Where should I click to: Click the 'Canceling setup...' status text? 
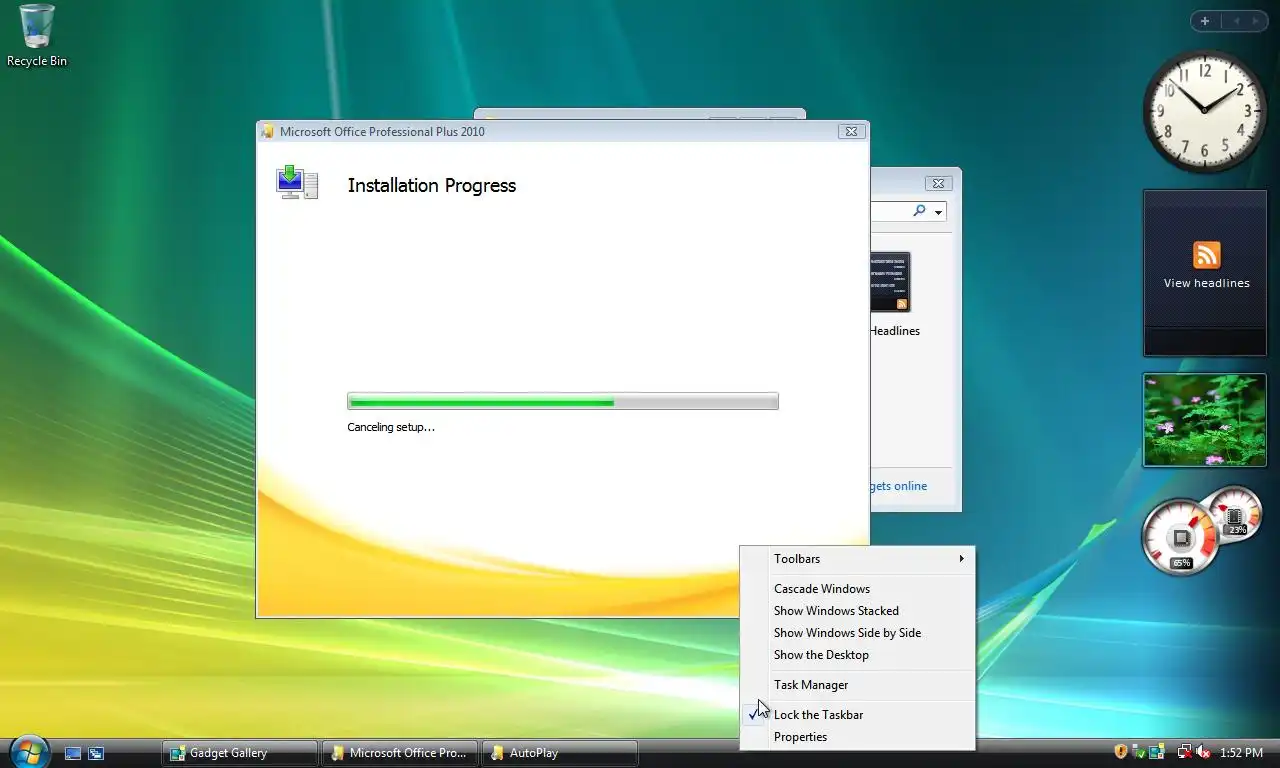tap(391, 427)
